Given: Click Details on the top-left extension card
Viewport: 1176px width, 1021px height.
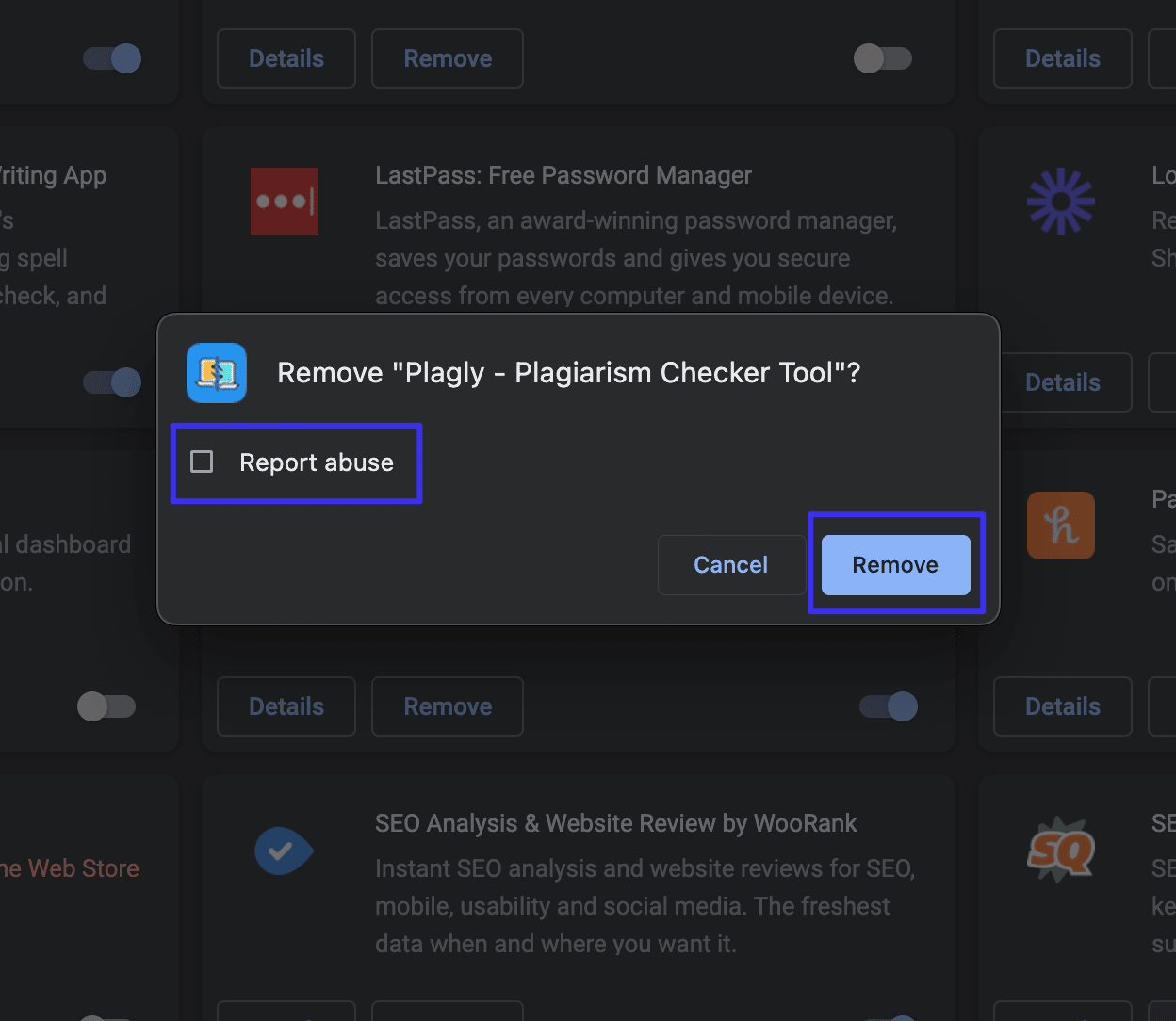Looking at the screenshot, I should click(x=286, y=58).
